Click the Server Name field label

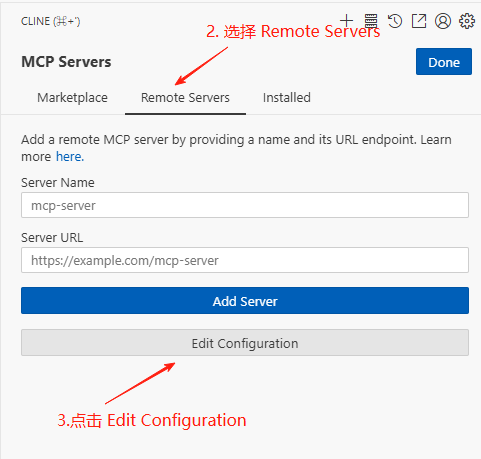[x=58, y=183]
